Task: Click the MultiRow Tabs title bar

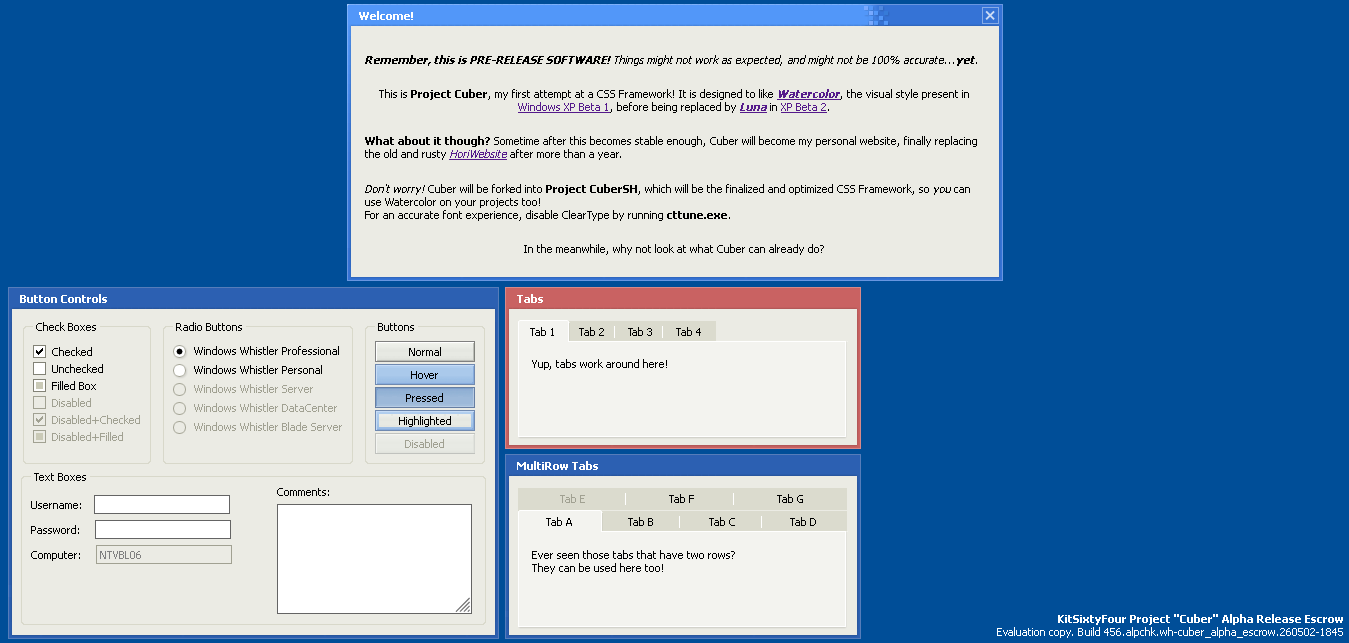Action: (683, 466)
